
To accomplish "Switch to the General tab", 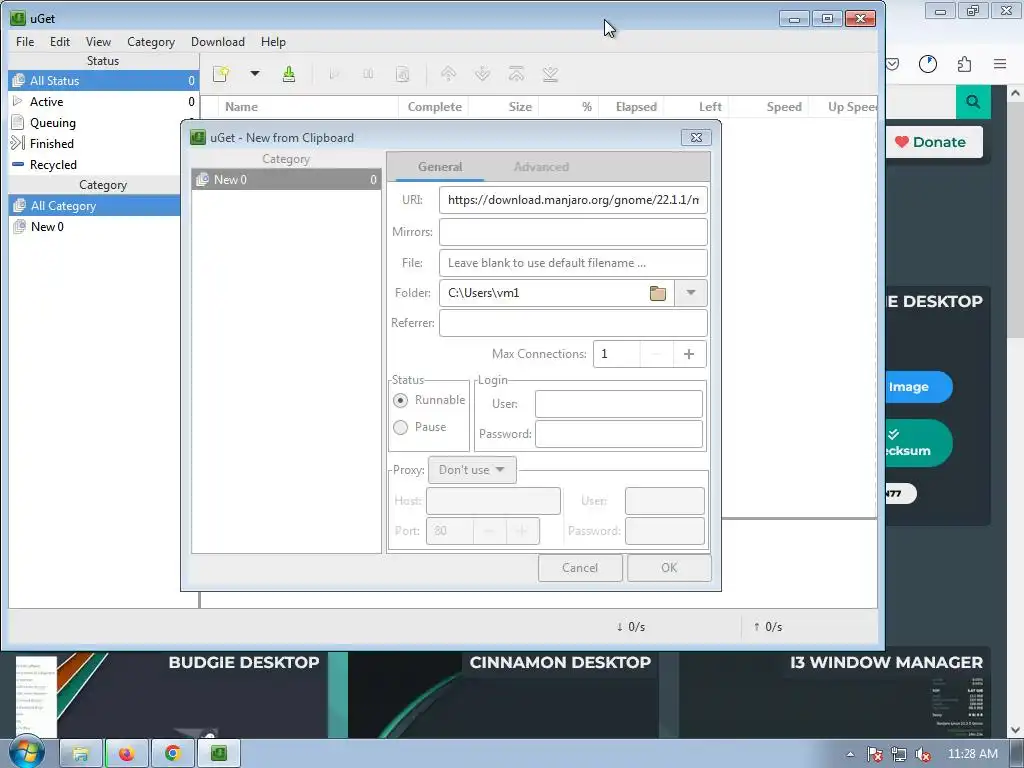I will click(440, 167).
